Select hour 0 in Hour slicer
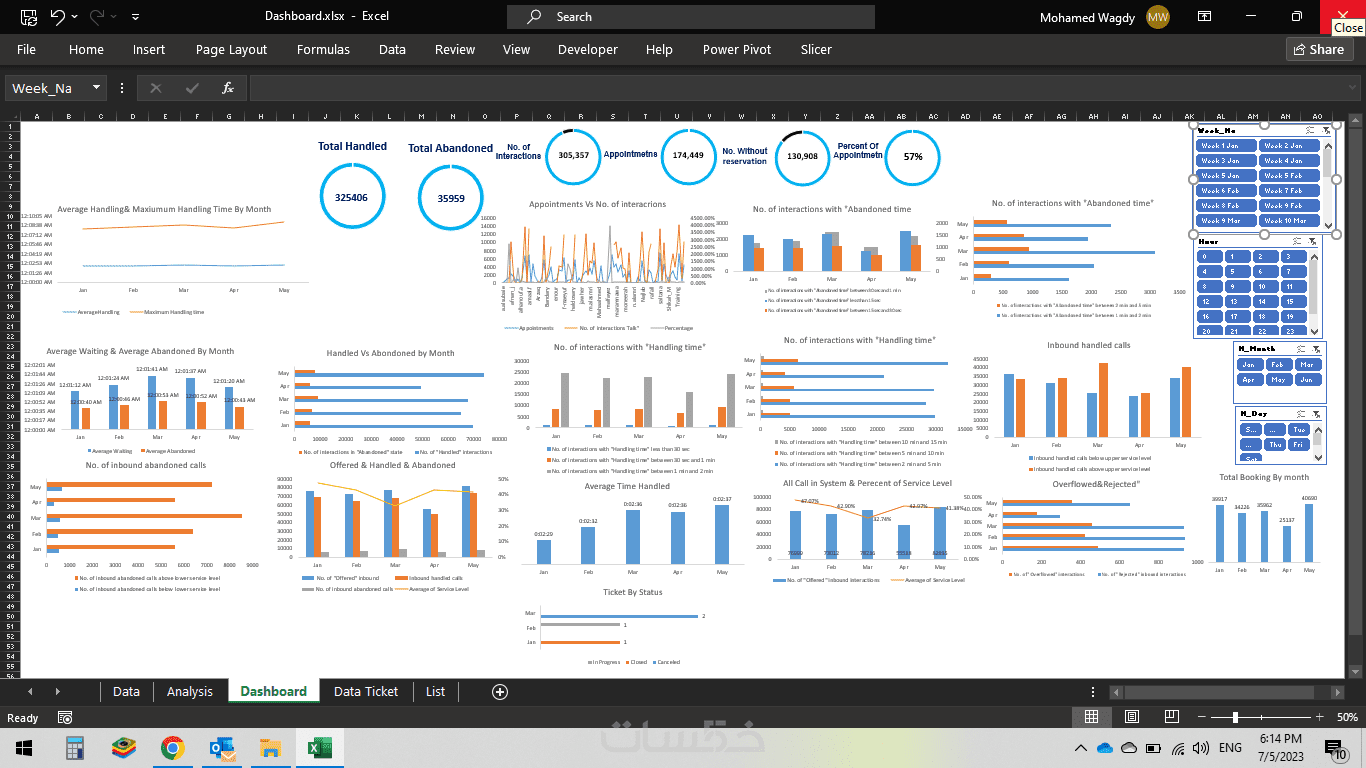Image resolution: width=1366 pixels, height=768 pixels. coord(1209,257)
